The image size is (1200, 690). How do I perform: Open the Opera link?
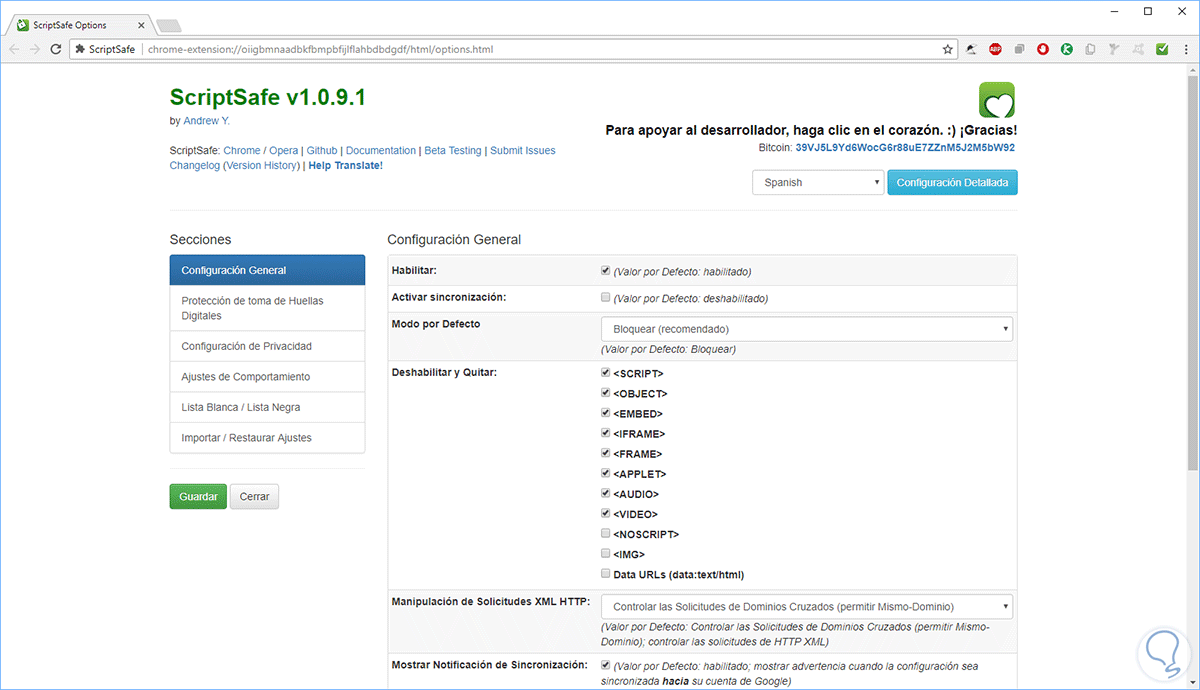[x=284, y=150]
